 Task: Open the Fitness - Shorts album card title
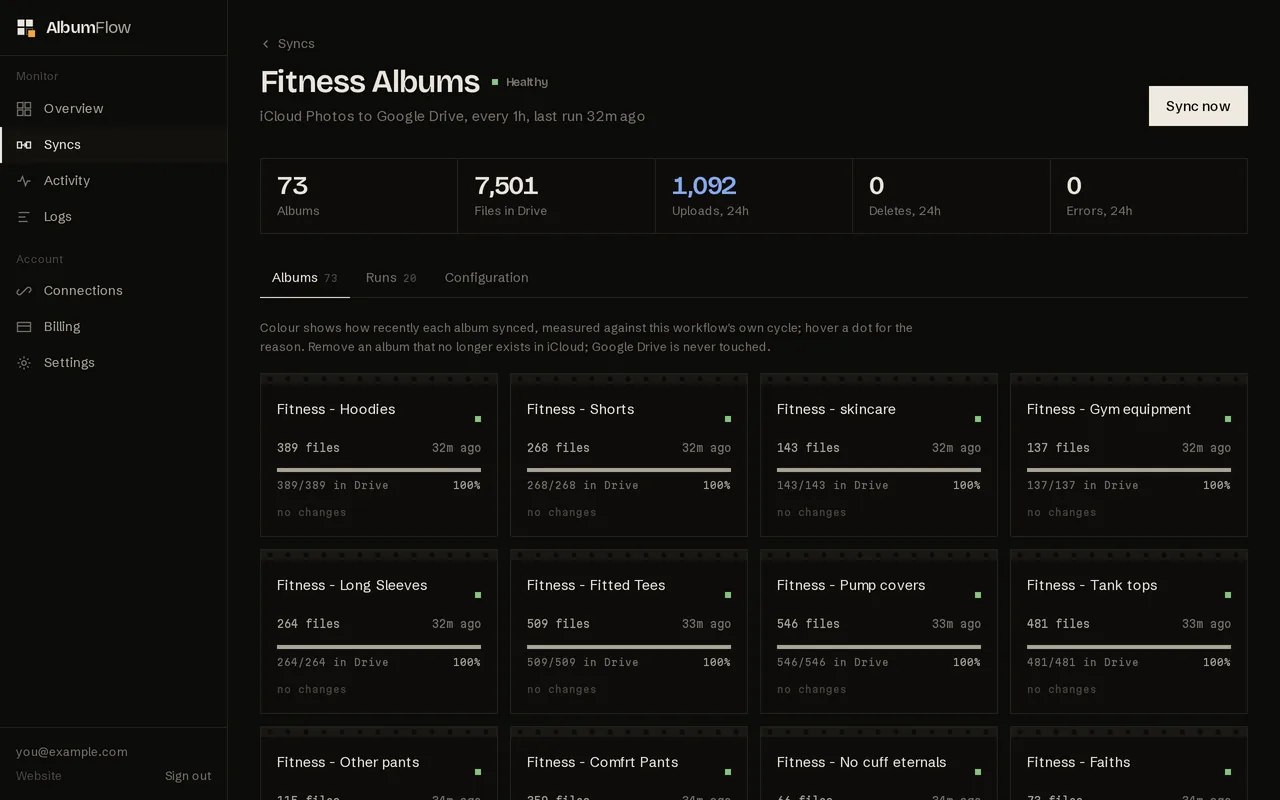pyautogui.click(x=581, y=409)
